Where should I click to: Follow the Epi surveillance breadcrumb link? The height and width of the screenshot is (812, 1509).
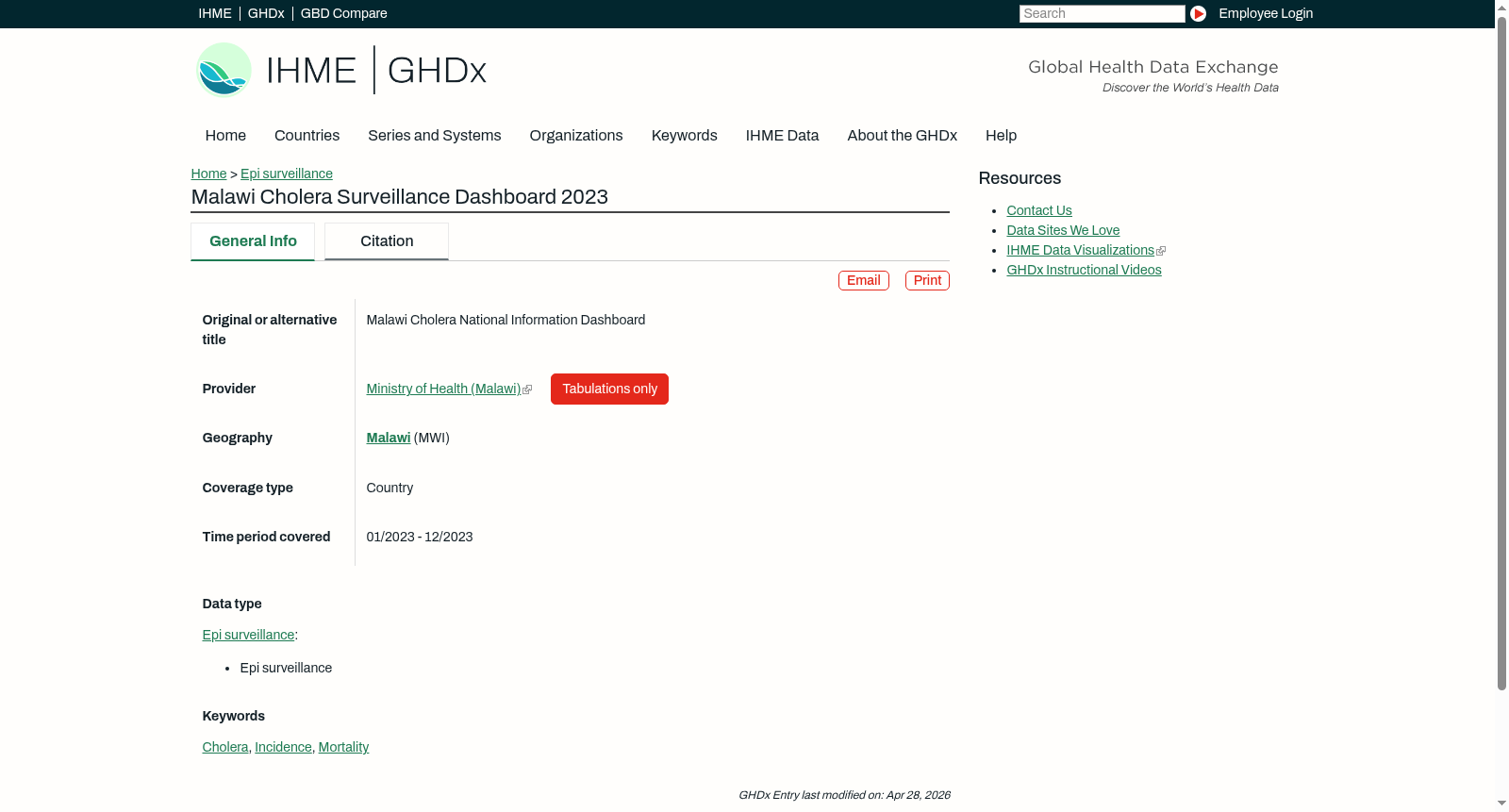click(287, 174)
